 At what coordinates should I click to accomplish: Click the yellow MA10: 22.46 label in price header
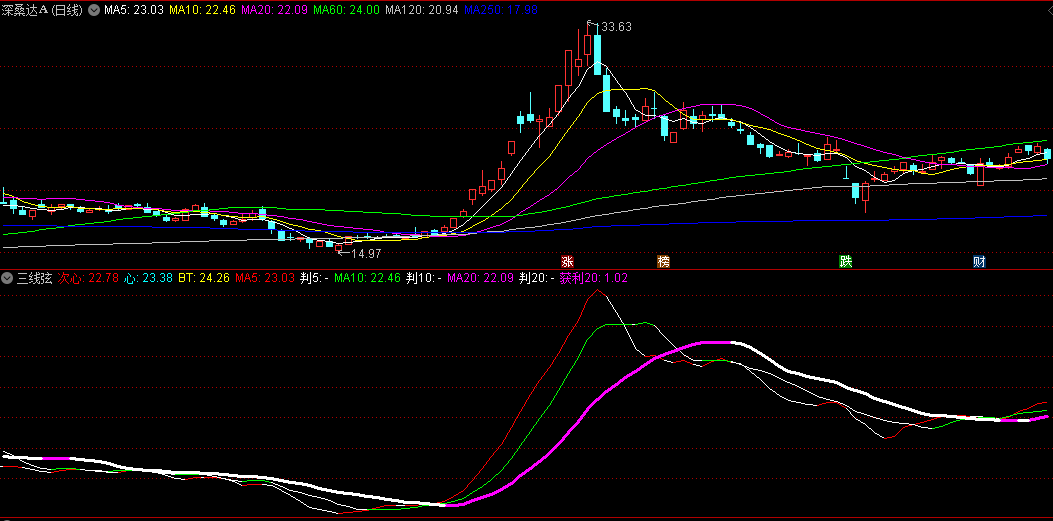coord(201,10)
